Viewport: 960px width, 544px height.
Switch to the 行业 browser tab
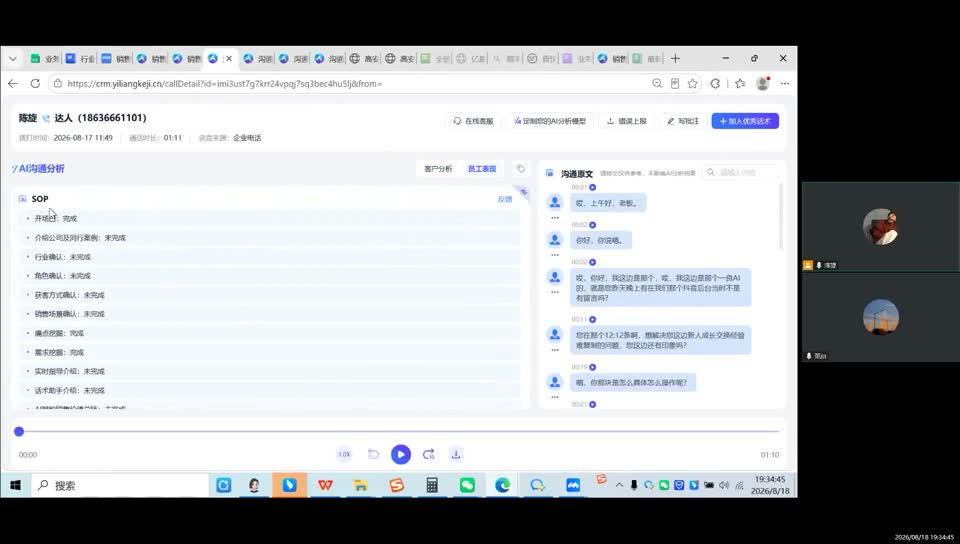tap(80, 59)
